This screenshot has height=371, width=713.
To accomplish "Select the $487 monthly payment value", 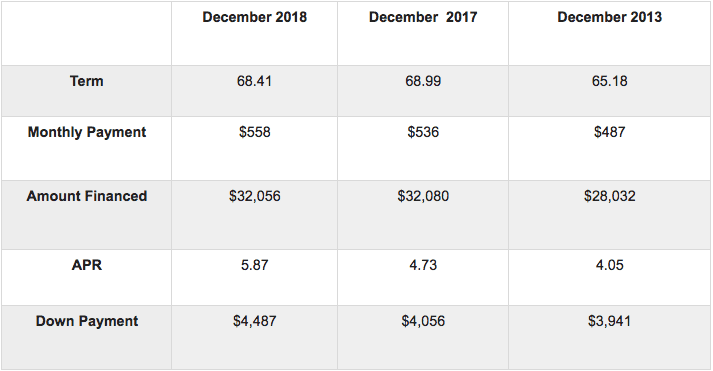I will click(609, 132).
